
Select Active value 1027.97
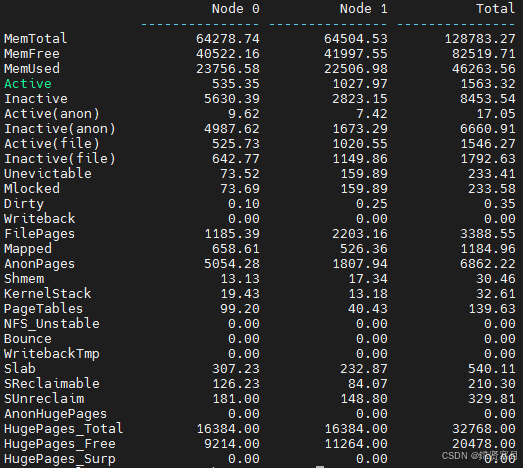pyautogui.click(x=360, y=84)
